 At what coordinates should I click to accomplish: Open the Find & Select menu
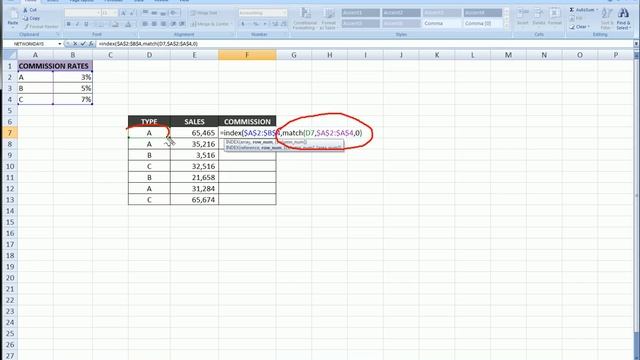[623, 19]
